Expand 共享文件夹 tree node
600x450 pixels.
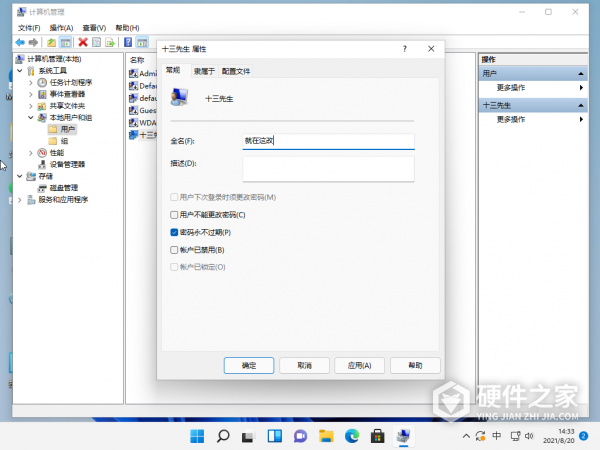[31, 106]
